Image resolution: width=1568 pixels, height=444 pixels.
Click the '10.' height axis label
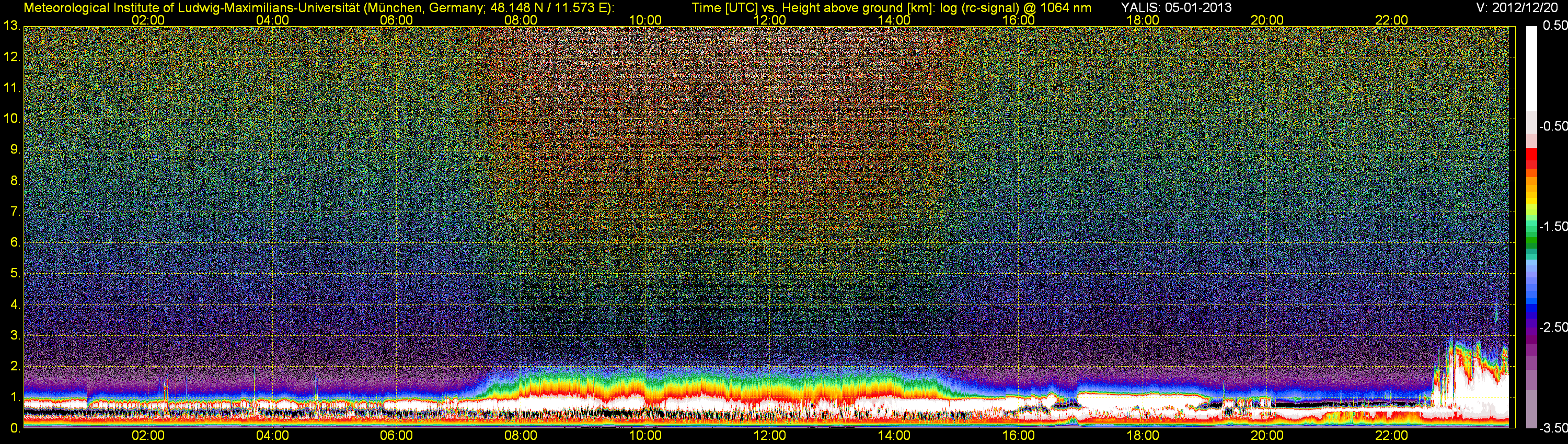coord(11,119)
